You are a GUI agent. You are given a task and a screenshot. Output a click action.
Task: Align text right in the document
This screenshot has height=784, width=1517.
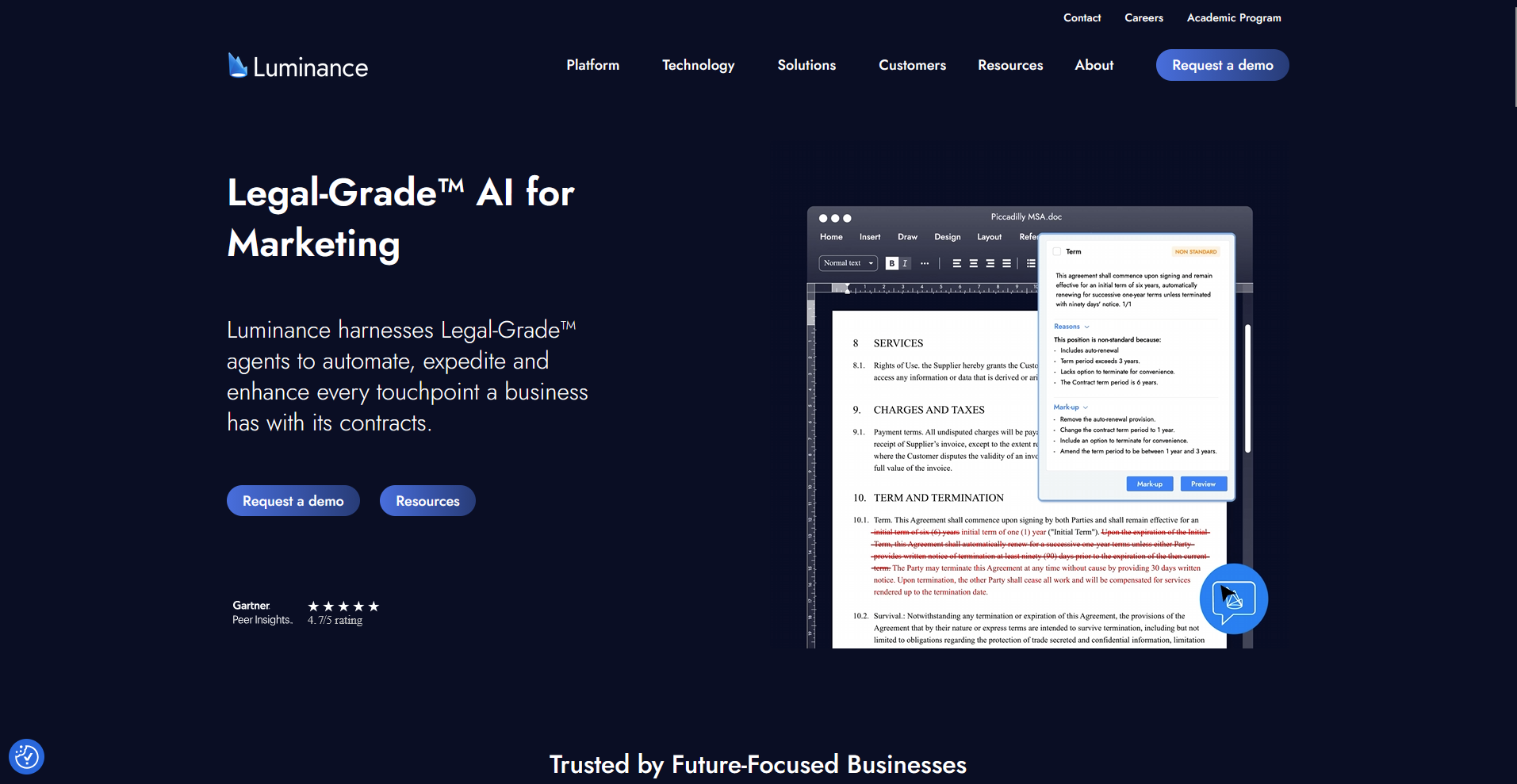[990, 263]
